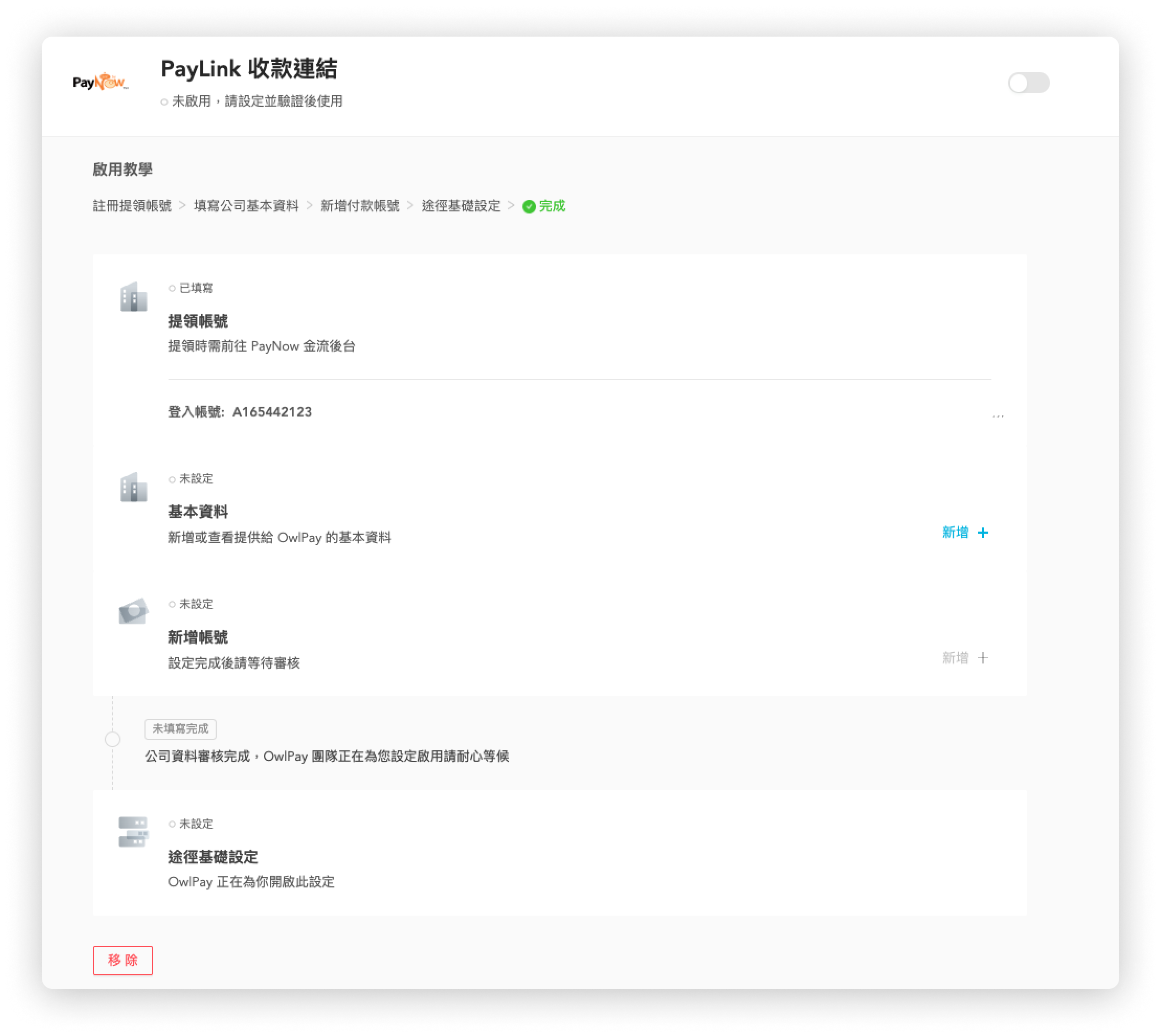The image size is (1161, 1036).
Task: Open the more options dots next to 登入帳號
Action: coord(998,415)
